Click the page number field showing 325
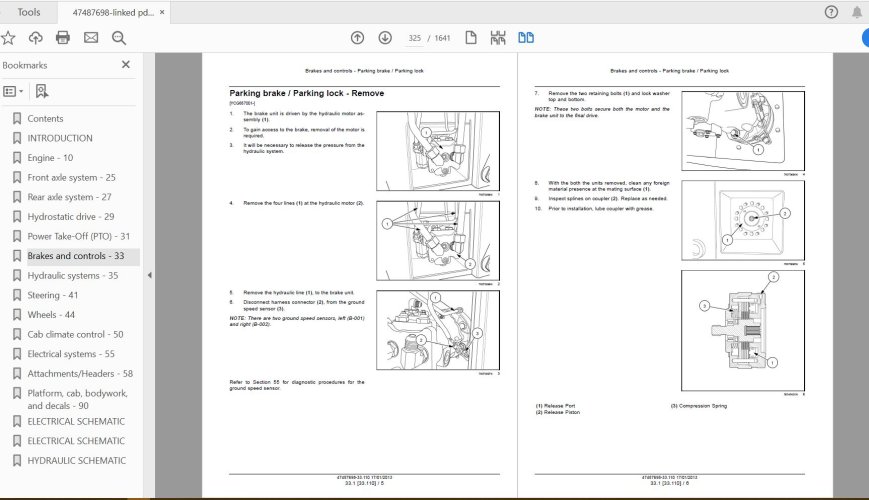869x500 pixels. [415, 38]
